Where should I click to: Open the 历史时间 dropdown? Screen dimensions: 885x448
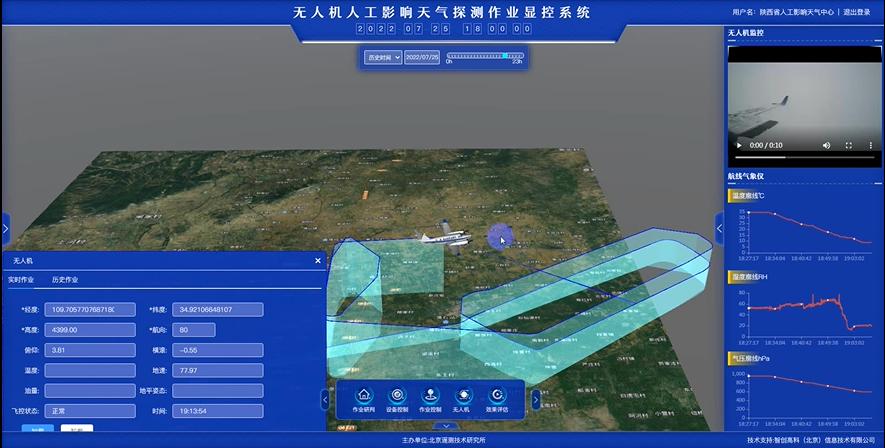tap(384, 58)
